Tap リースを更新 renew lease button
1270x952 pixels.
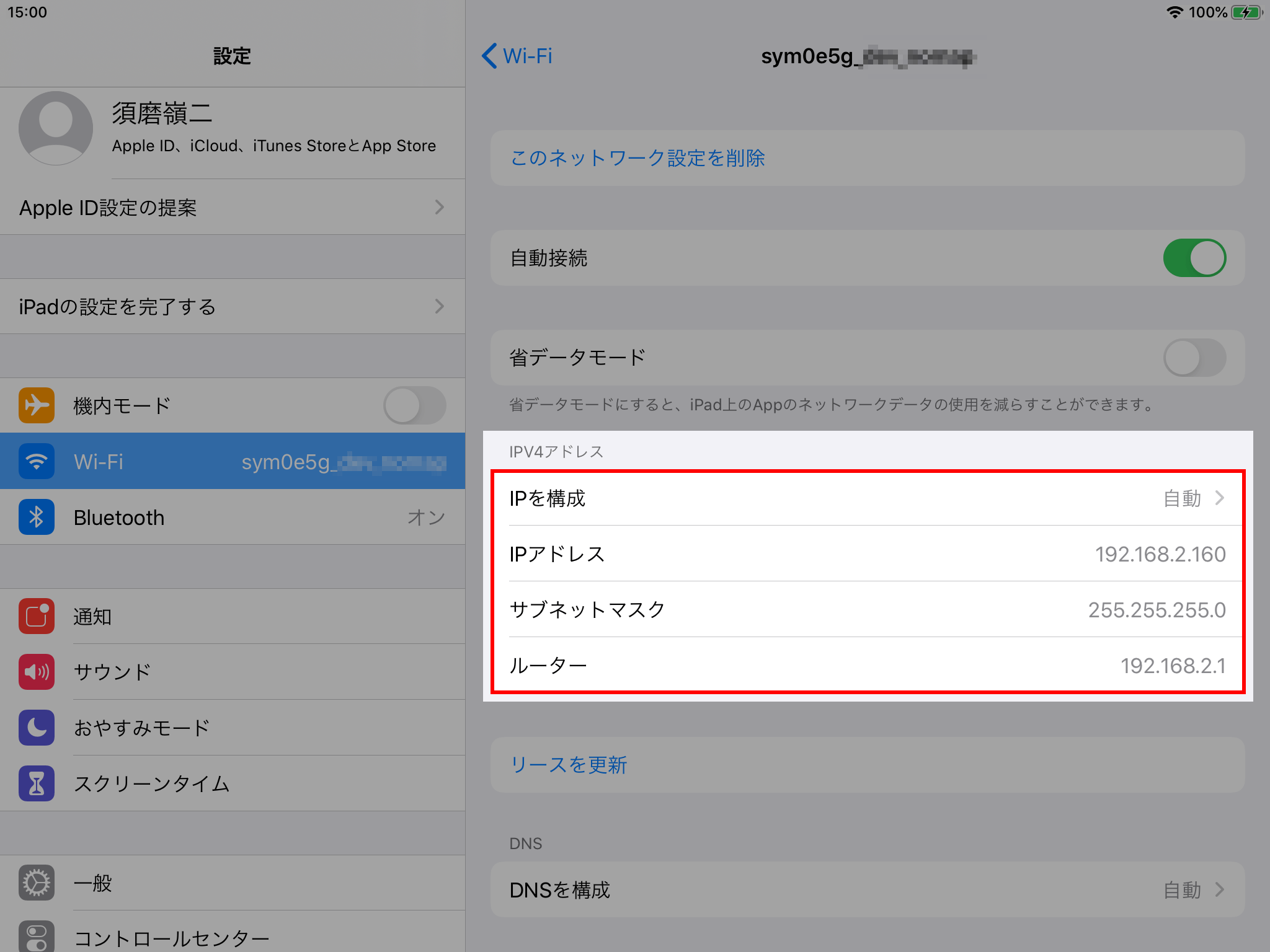[x=568, y=765]
